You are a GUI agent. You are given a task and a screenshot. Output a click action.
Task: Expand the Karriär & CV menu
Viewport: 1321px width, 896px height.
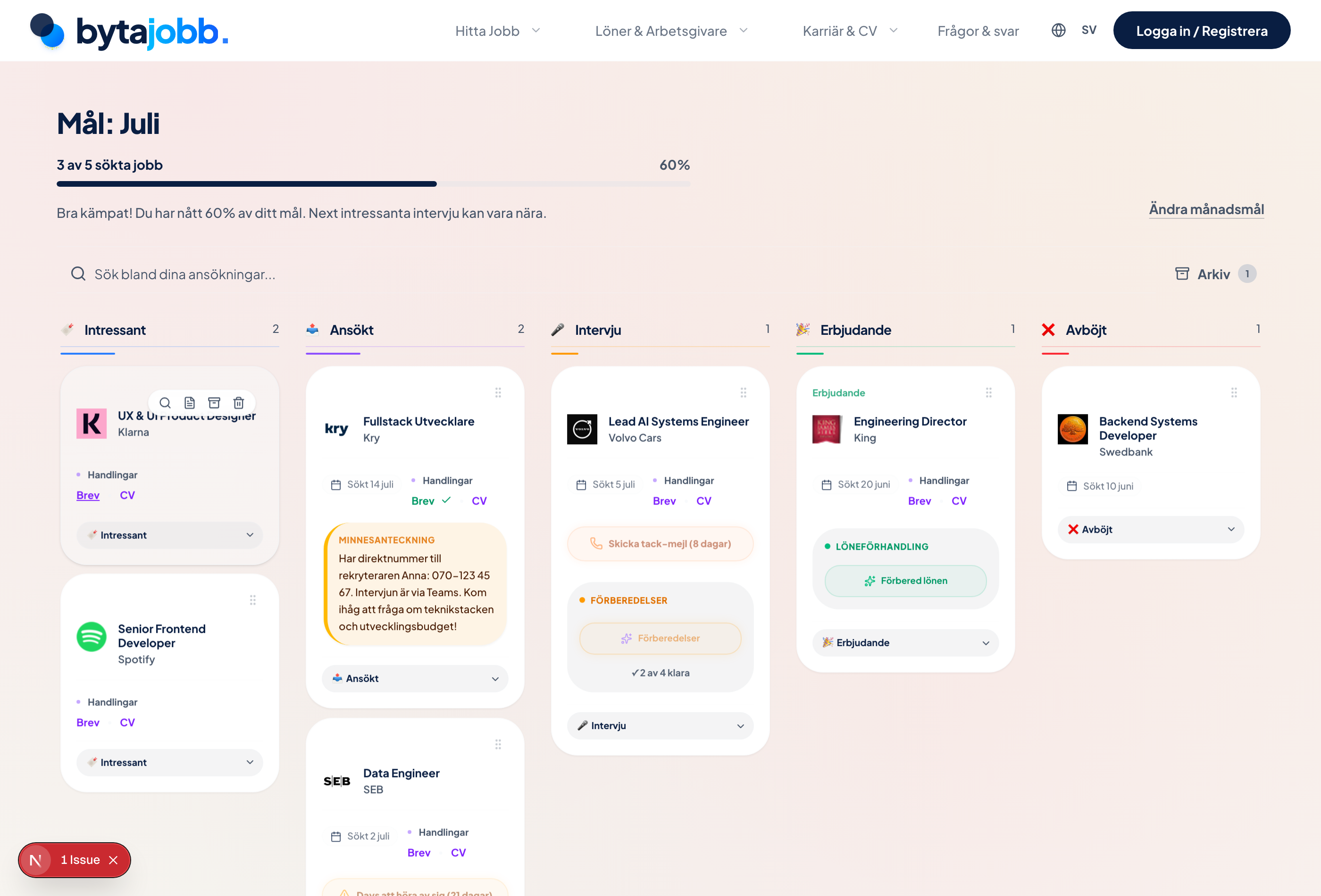coord(850,31)
